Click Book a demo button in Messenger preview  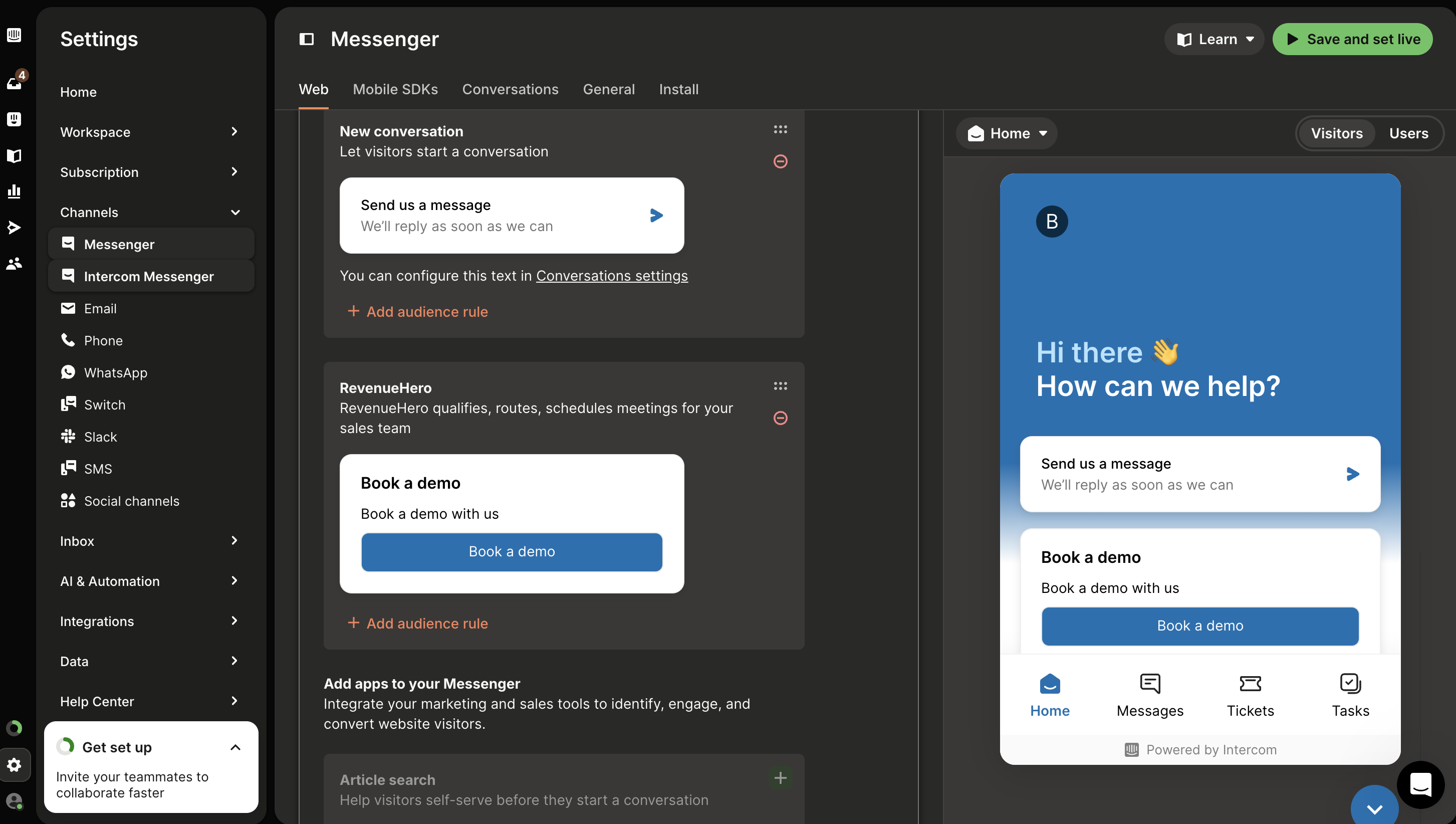pos(1200,626)
